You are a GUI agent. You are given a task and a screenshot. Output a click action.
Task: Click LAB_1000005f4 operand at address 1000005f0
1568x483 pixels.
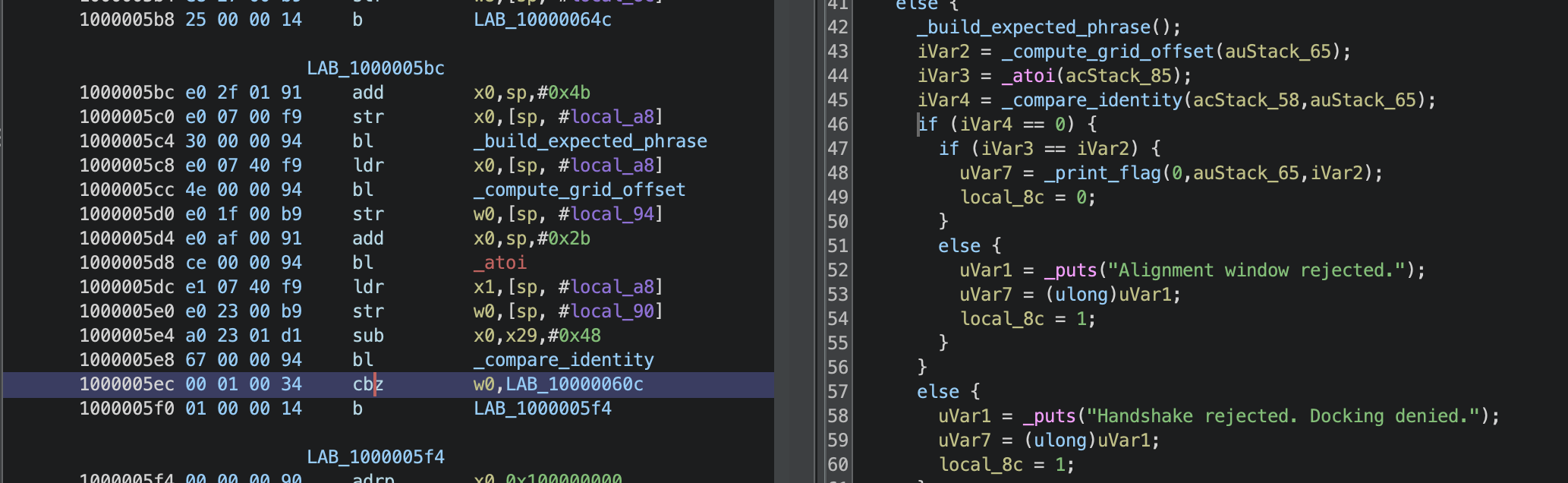pyautogui.click(x=543, y=409)
